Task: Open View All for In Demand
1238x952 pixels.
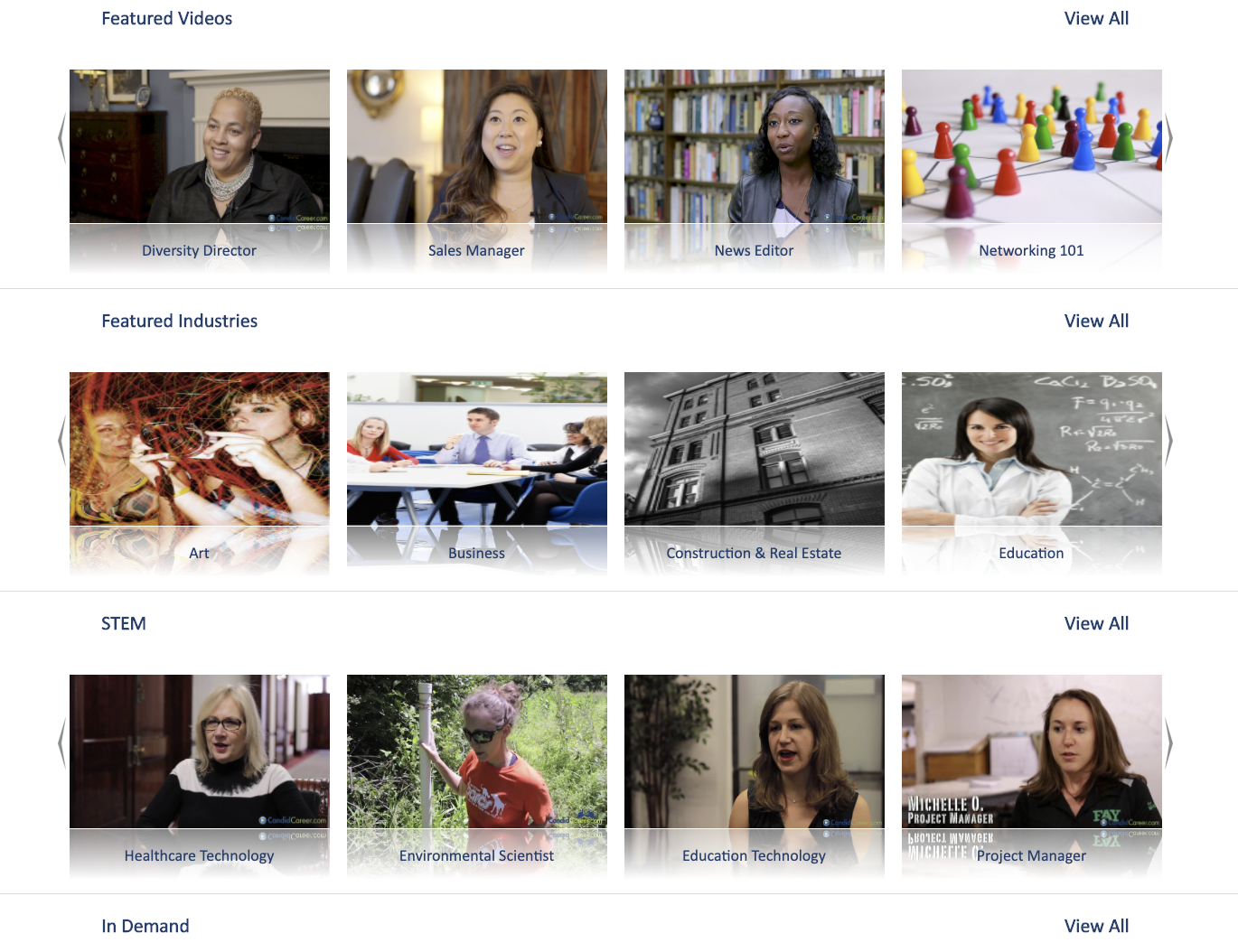Action: [x=1096, y=926]
